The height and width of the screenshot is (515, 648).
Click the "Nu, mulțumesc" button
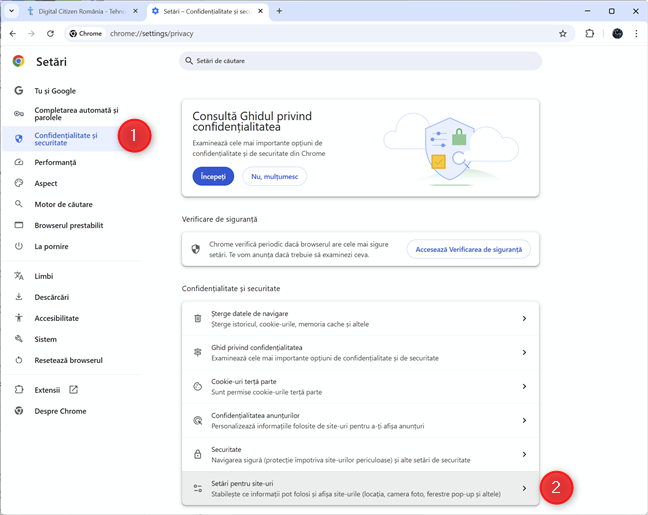click(x=274, y=176)
